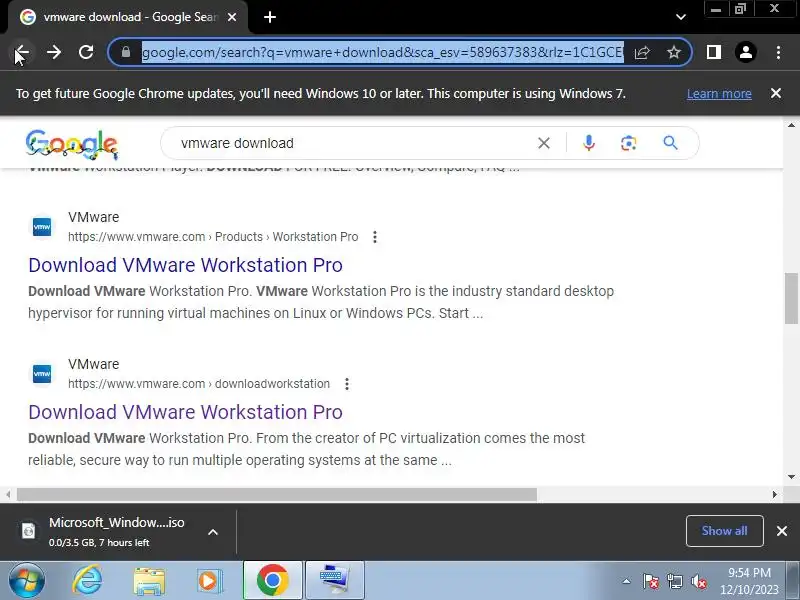
Task: Click the vmware.com Products Workstation Pro URL
Action: (x=213, y=237)
